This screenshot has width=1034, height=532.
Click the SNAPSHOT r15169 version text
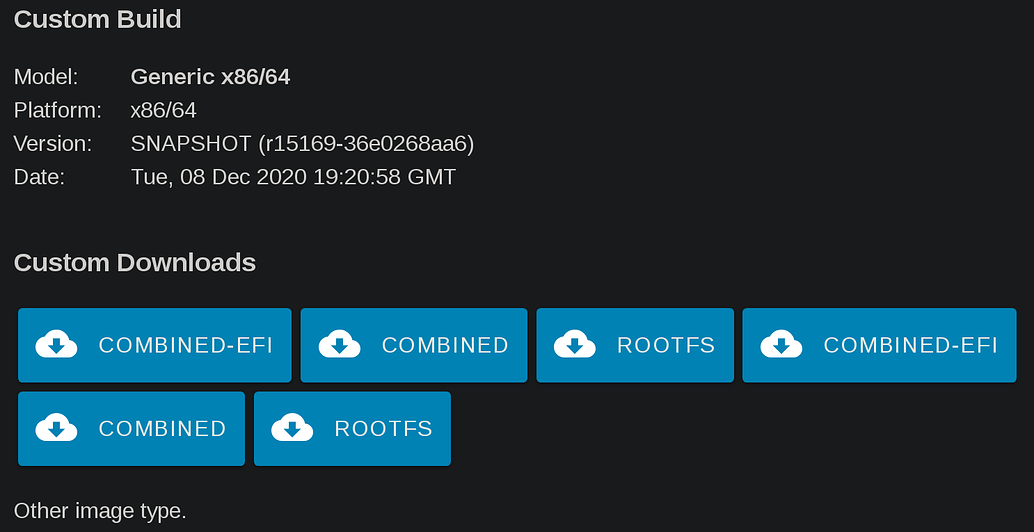[x=302, y=144]
